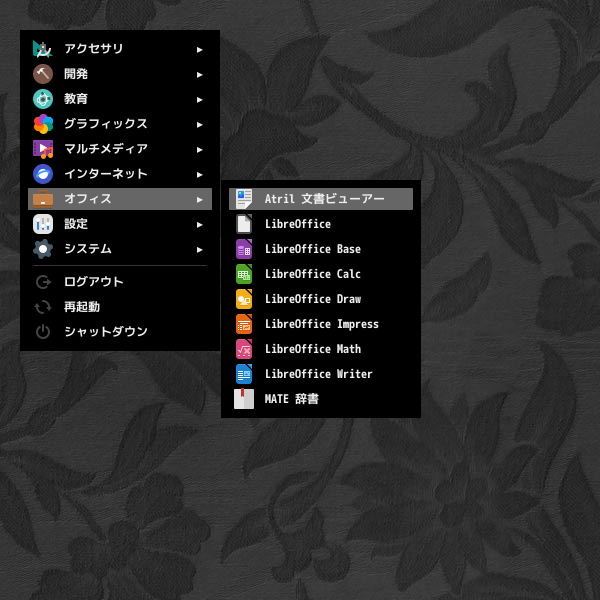The width and height of the screenshot is (600, 600).
Task: Click the 設定 sliders icon
Action: pos(43,224)
